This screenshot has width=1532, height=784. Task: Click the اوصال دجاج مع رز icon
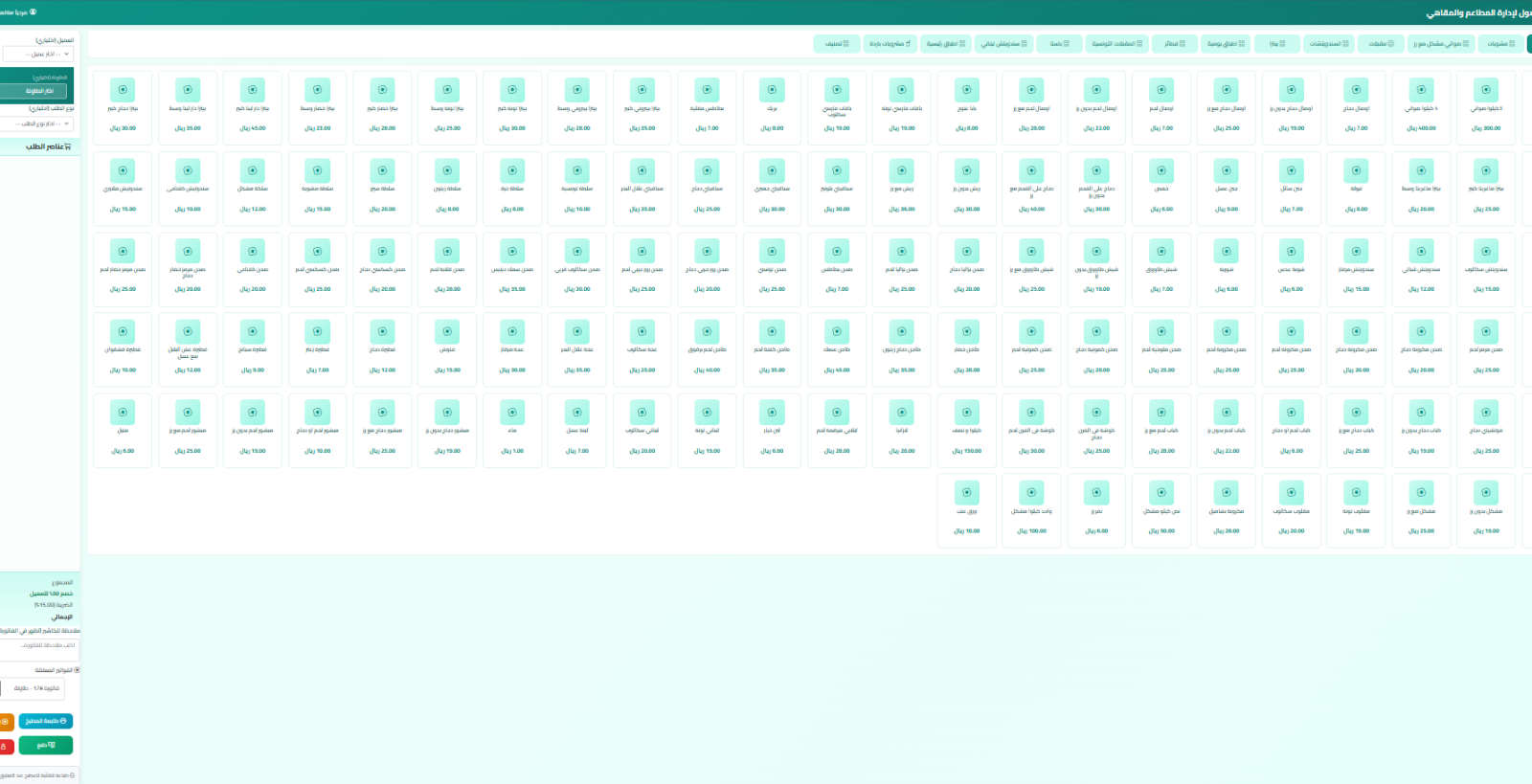pos(1227,90)
